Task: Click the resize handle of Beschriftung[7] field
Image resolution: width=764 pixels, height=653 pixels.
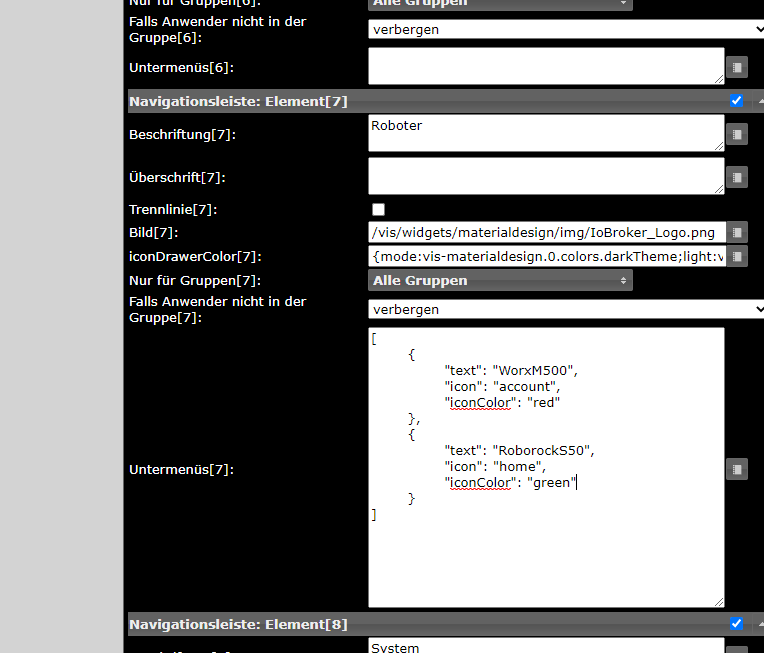Action: point(719,146)
